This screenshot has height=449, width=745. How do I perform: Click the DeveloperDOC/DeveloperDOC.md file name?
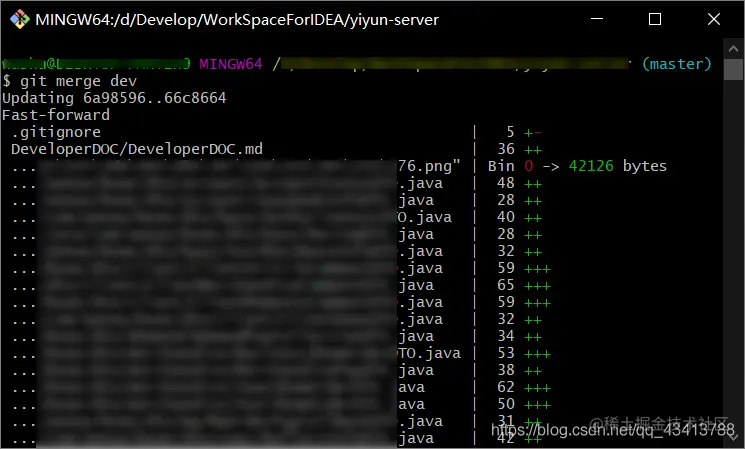tap(137, 149)
